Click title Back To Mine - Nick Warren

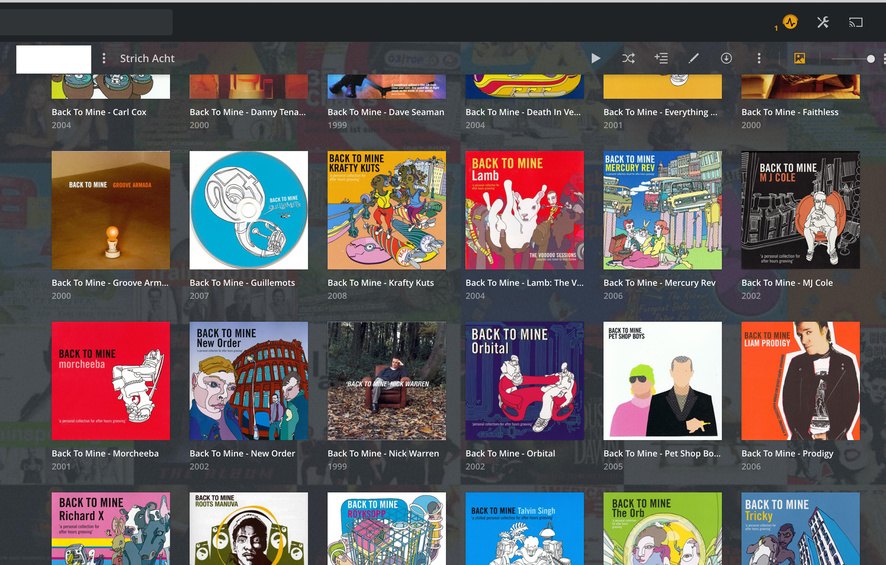[383, 453]
